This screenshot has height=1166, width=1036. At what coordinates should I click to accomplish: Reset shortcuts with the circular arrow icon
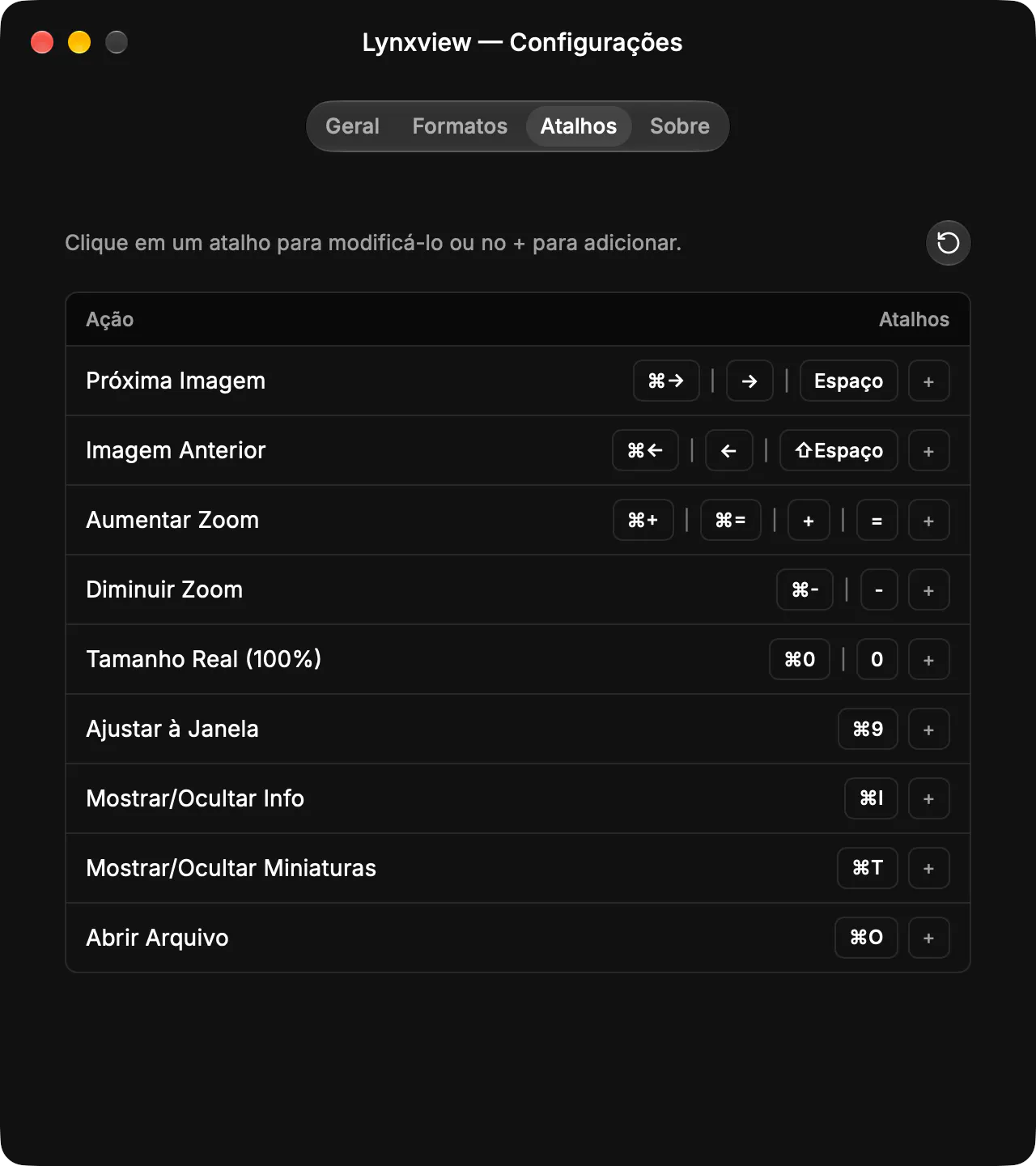(948, 243)
